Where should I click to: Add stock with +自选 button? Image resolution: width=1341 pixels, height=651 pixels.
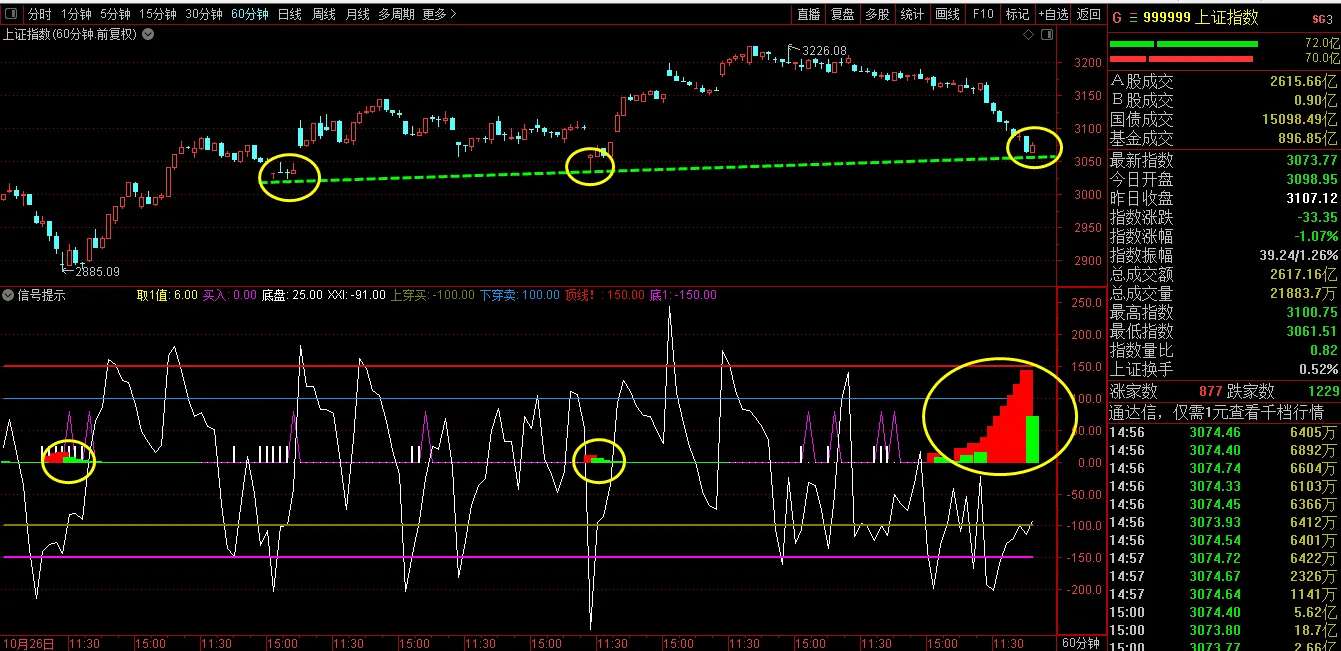click(x=1053, y=14)
